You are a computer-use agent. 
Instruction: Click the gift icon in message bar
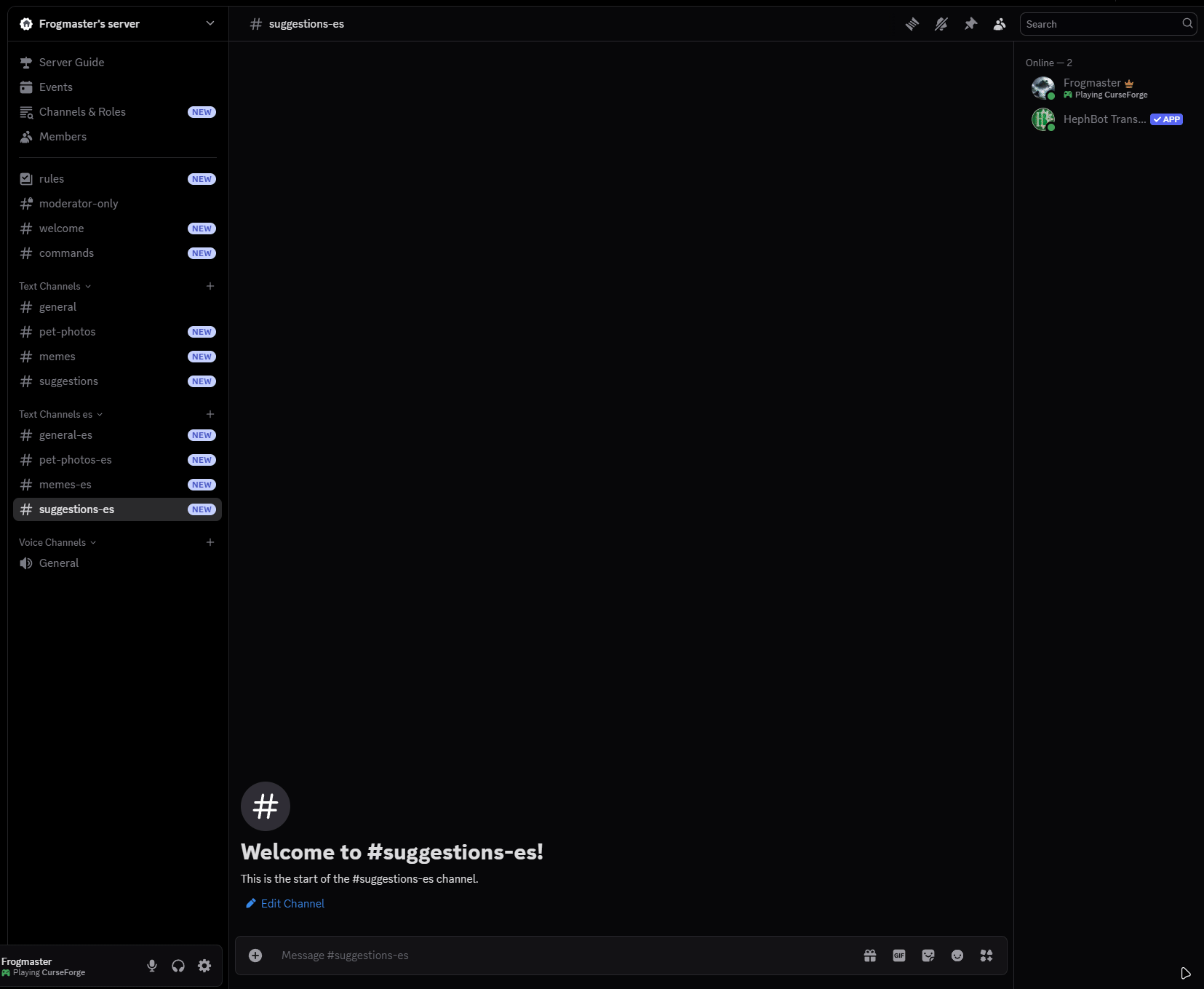869,956
